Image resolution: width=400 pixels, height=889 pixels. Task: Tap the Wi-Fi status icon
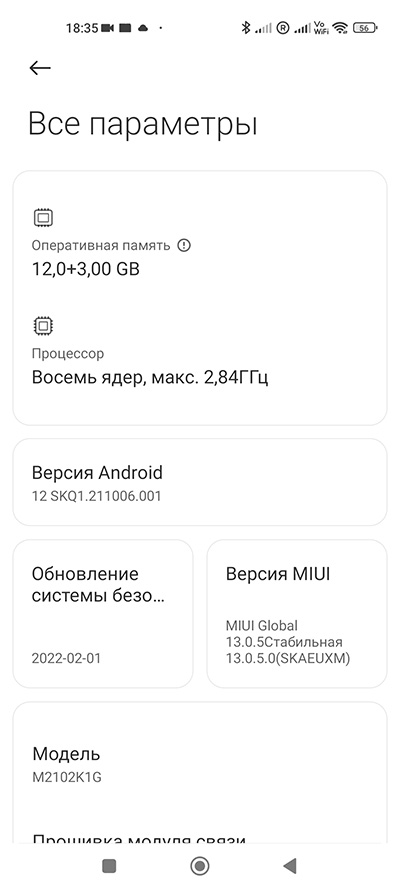point(340,27)
